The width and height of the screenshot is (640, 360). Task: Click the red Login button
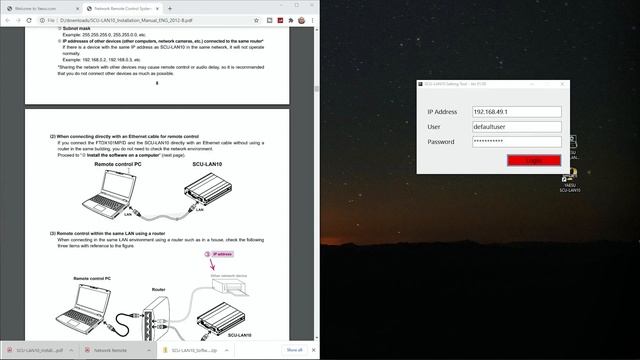(x=534, y=160)
